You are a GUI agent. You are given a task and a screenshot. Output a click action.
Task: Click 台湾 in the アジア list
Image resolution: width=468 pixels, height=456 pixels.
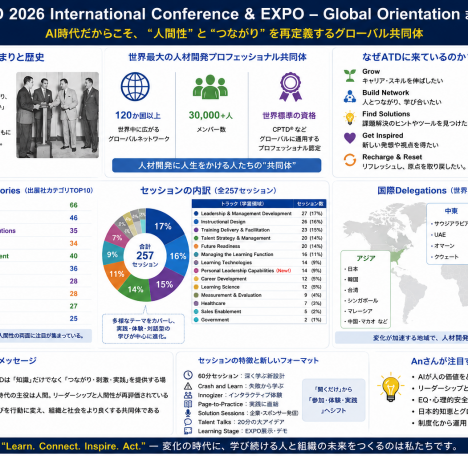[x=353, y=290]
